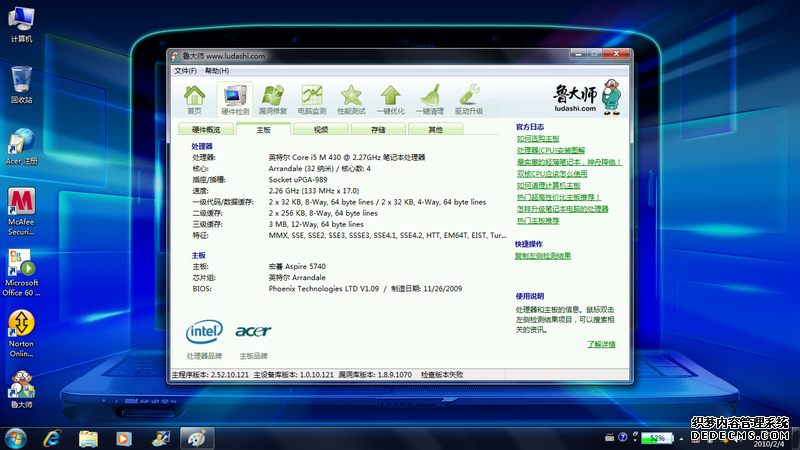The height and width of the screenshot is (450, 800).
Task: Switch to the 硬件概览 tab
Action: click(x=206, y=130)
